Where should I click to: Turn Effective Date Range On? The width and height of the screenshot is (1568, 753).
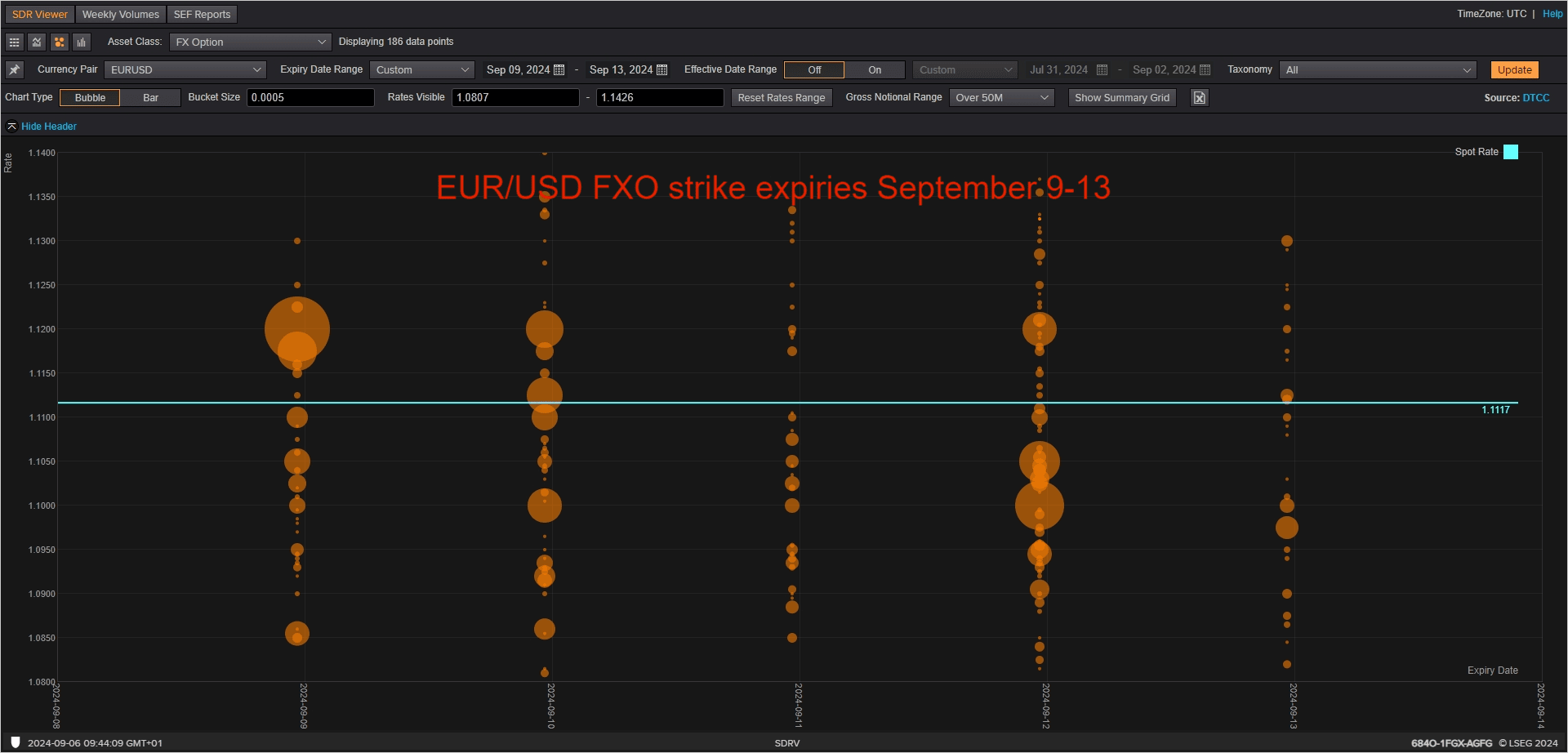point(875,70)
